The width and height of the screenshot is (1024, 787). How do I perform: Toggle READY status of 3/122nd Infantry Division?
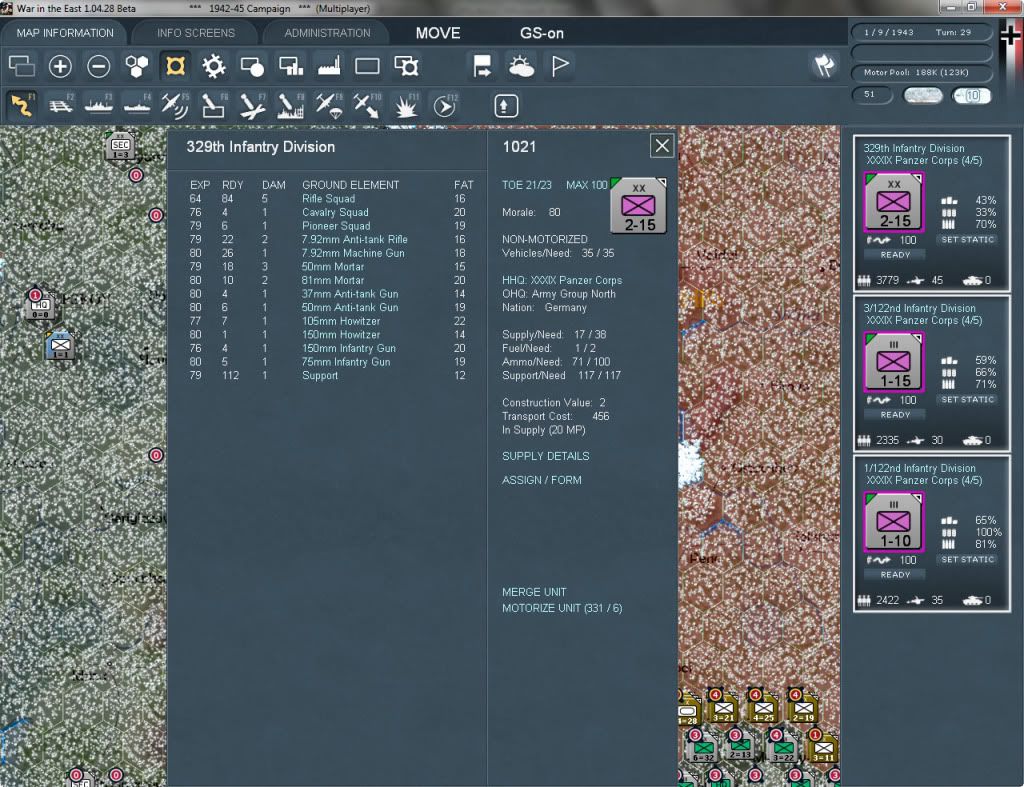[895, 415]
